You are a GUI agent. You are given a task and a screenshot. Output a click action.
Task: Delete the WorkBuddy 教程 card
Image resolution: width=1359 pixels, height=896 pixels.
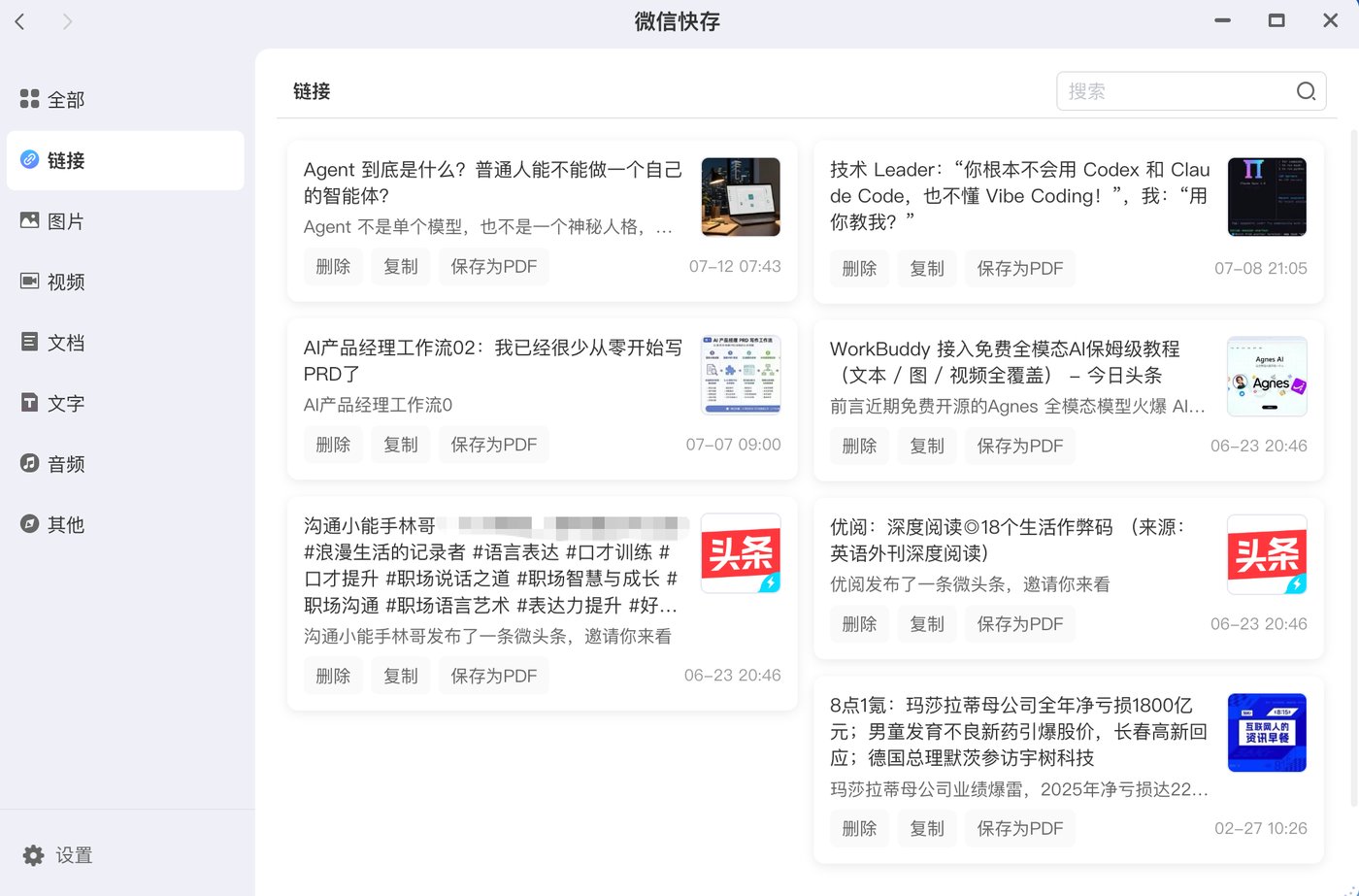tap(859, 446)
